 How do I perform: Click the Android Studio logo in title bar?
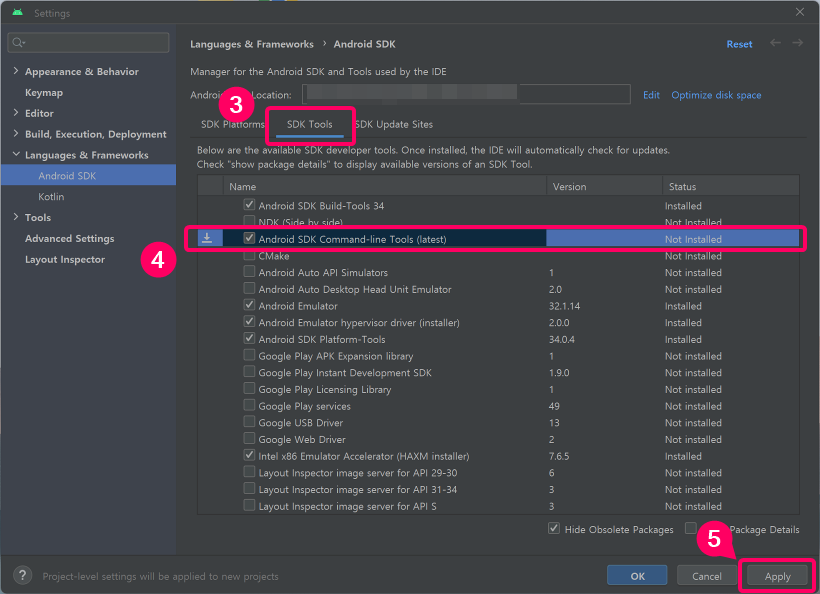tap(18, 12)
